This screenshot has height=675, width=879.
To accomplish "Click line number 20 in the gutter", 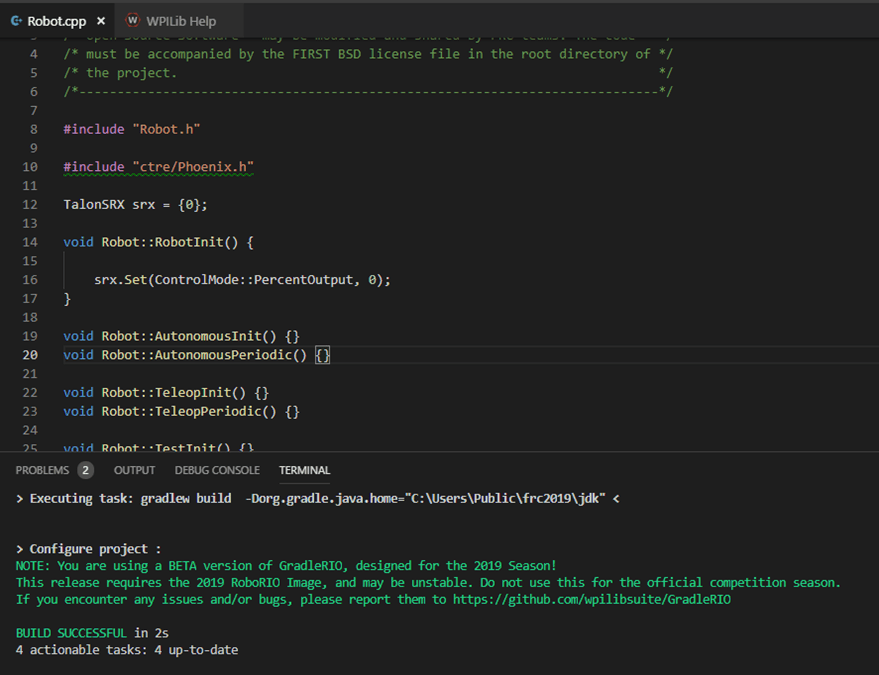I will 30,355.
